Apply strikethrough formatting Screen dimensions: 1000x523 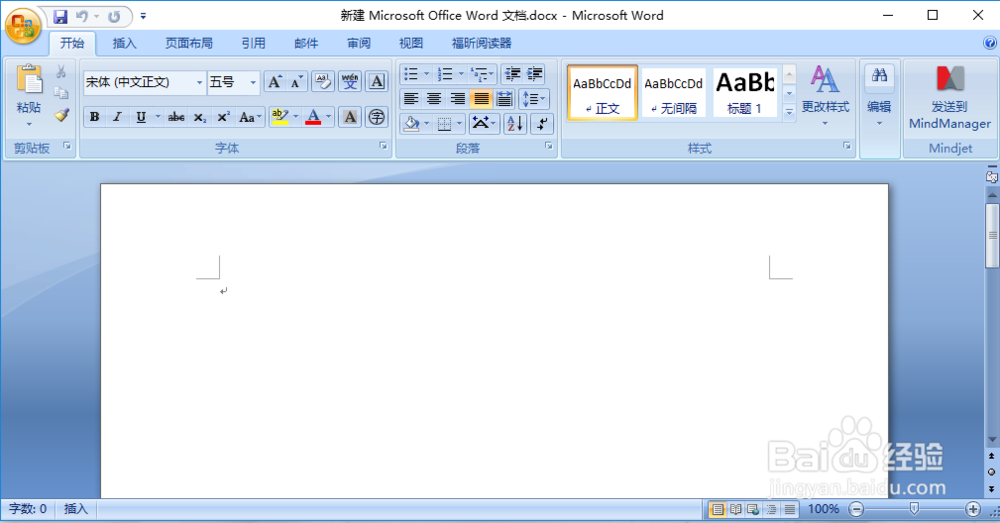[x=176, y=117]
